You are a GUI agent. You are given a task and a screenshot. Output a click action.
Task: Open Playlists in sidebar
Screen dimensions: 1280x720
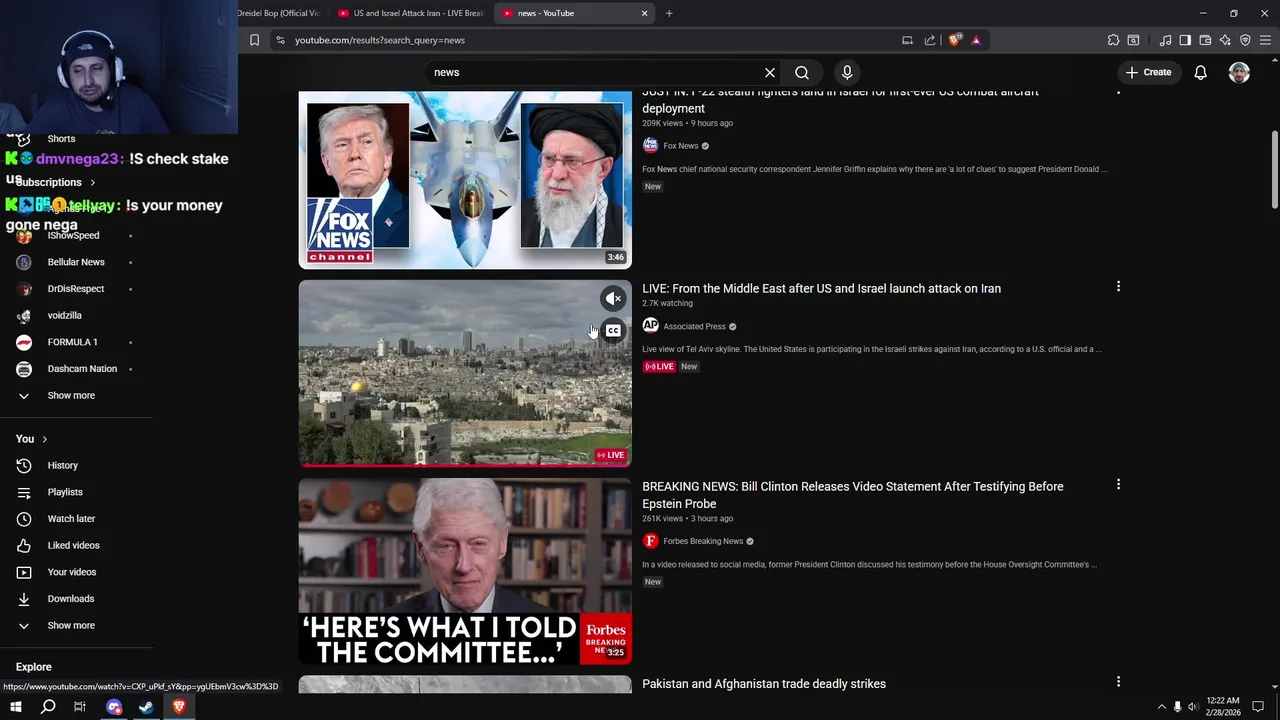pyautogui.click(x=65, y=492)
